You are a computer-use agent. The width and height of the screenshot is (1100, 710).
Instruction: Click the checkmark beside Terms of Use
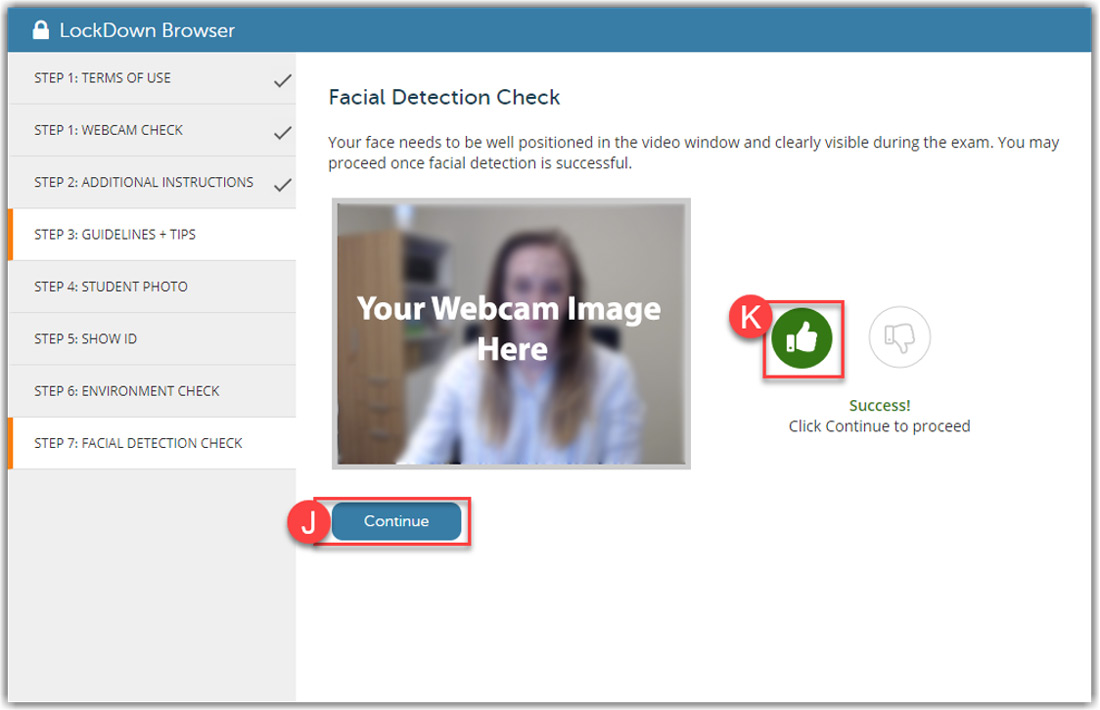tap(283, 80)
